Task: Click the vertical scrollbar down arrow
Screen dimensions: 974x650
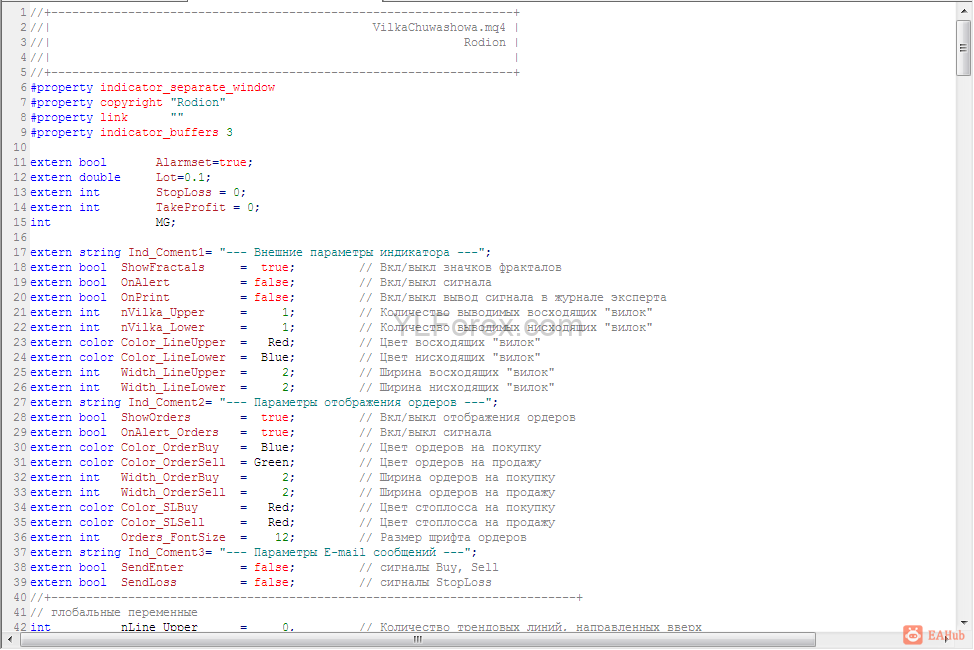Action: pyautogui.click(x=963, y=622)
